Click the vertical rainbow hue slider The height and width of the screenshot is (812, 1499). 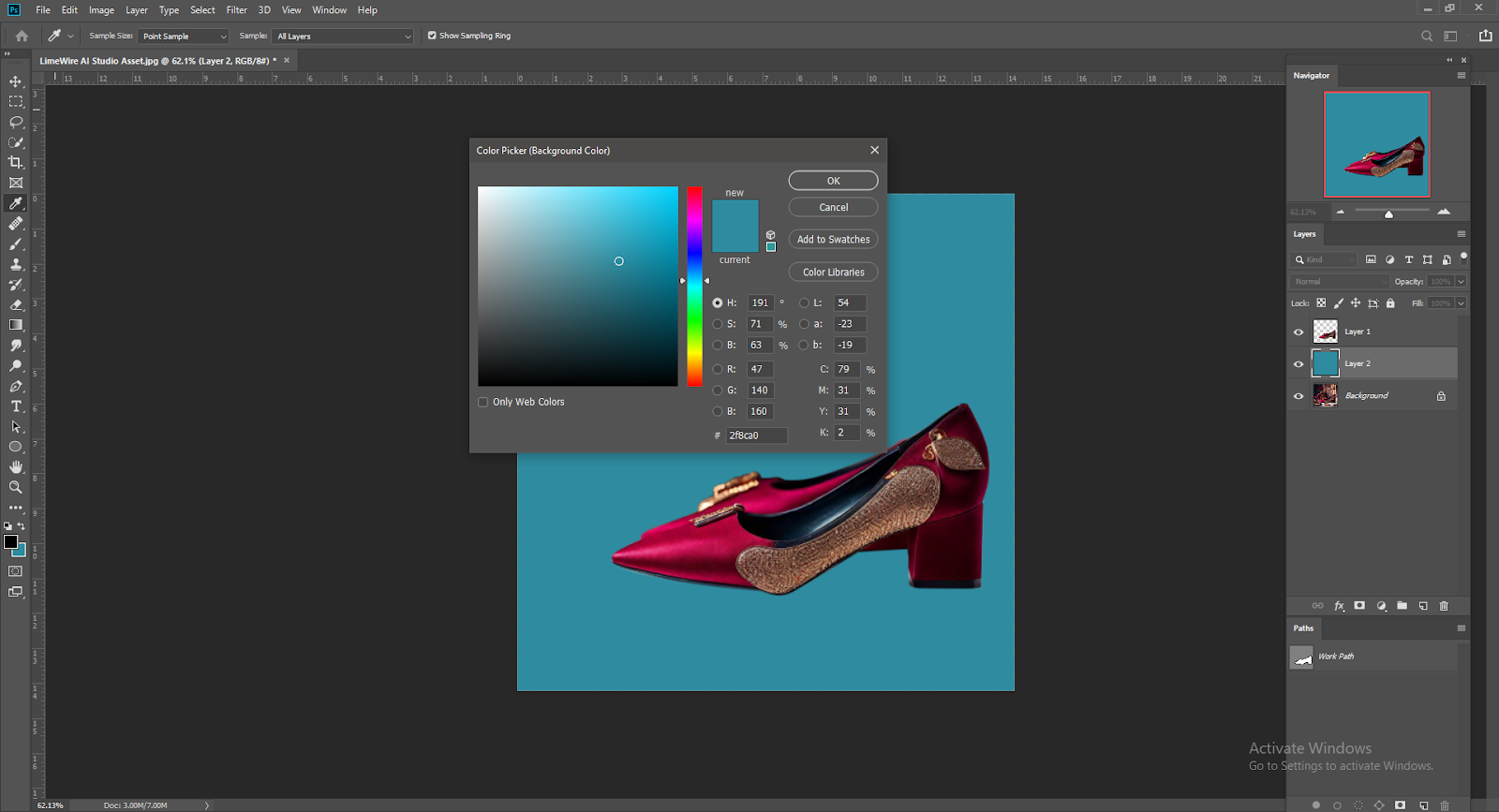point(694,286)
